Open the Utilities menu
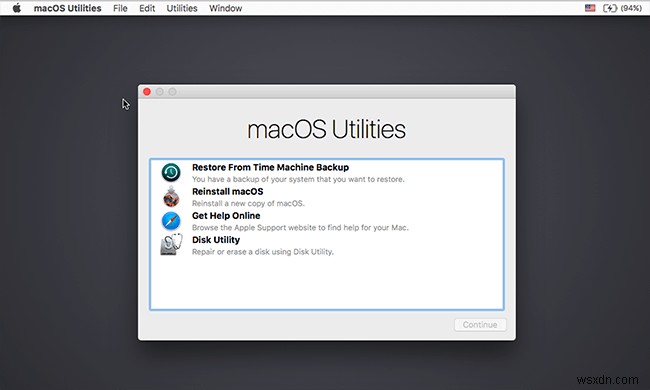 182,8
